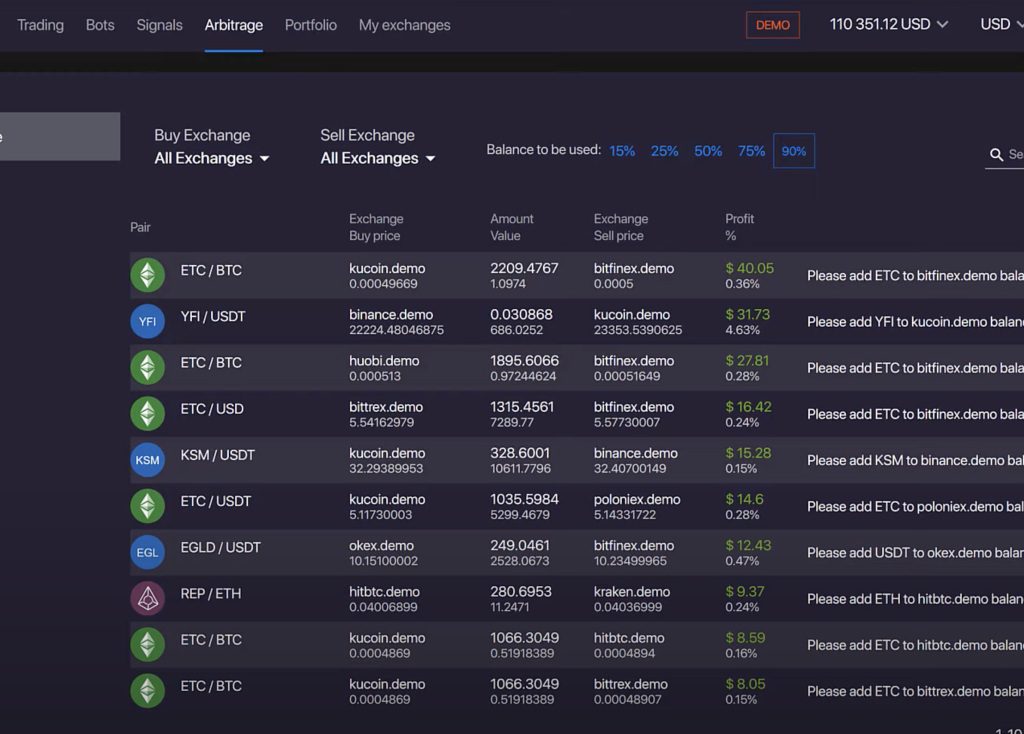Click the $ 9.37 profit value
This screenshot has height=734, width=1024.
[744, 592]
